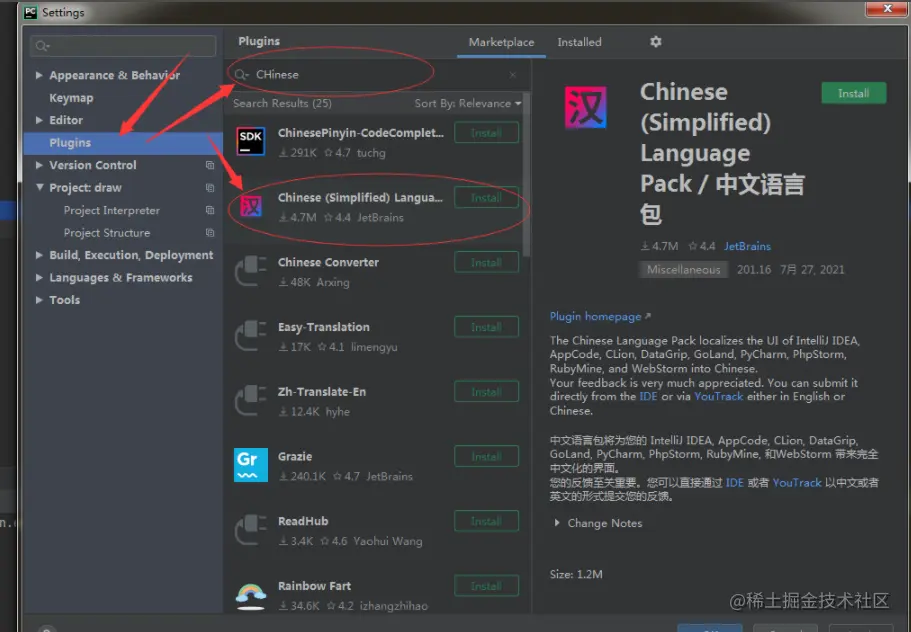
Task: Install the Chinese Converter plugin
Action: pyautogui.click(x=486, y=263)
